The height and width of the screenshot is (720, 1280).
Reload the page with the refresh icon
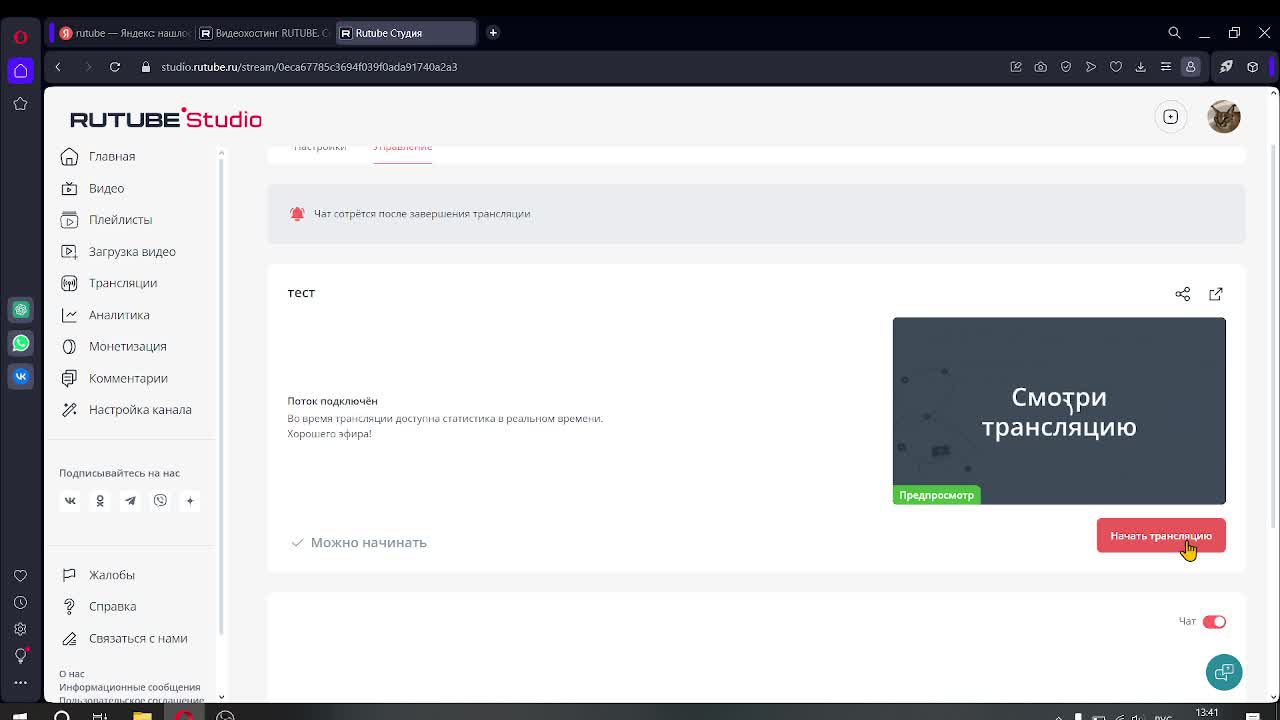(115, 67)
